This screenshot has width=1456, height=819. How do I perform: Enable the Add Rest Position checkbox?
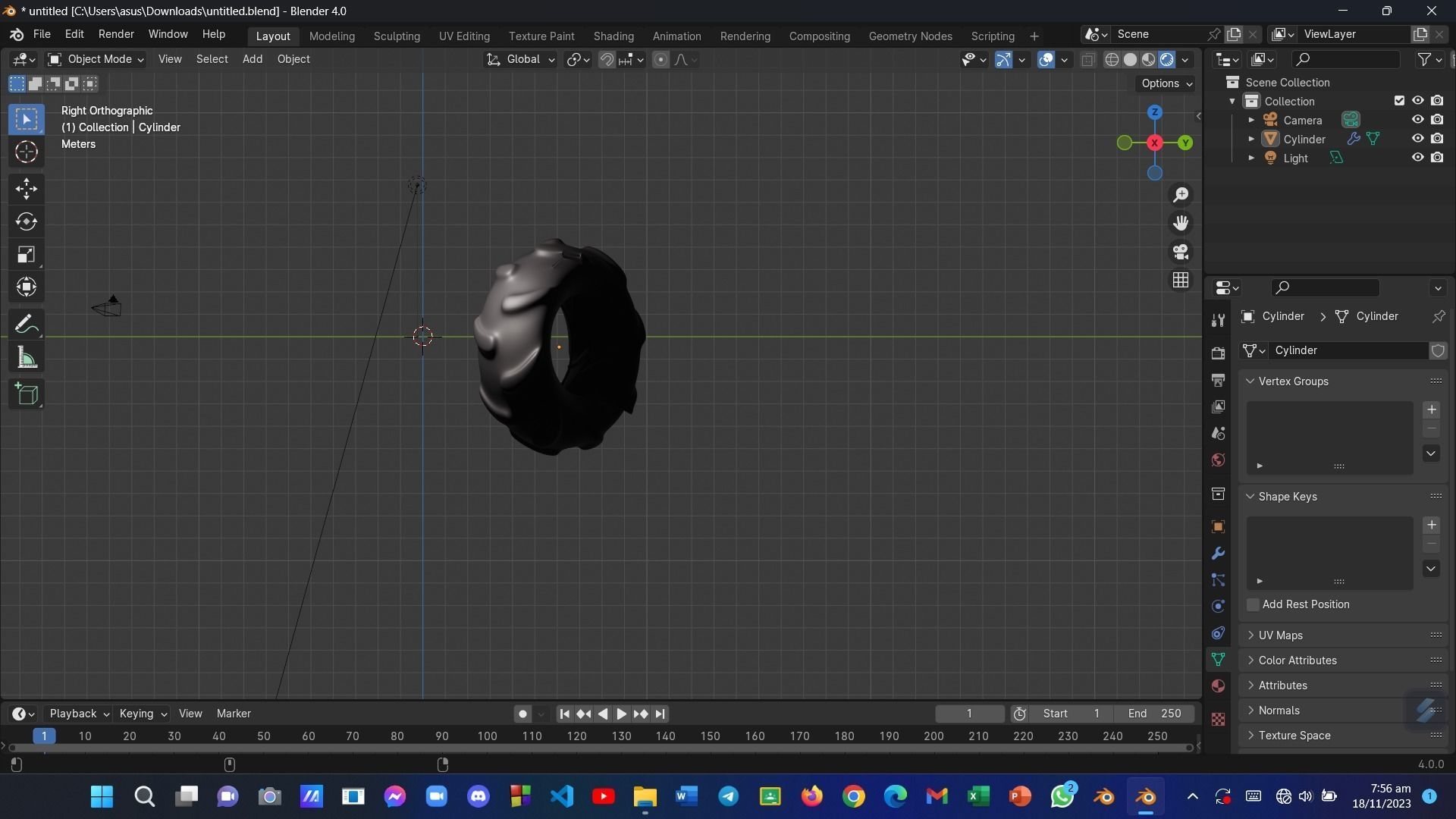(1254, 604)
